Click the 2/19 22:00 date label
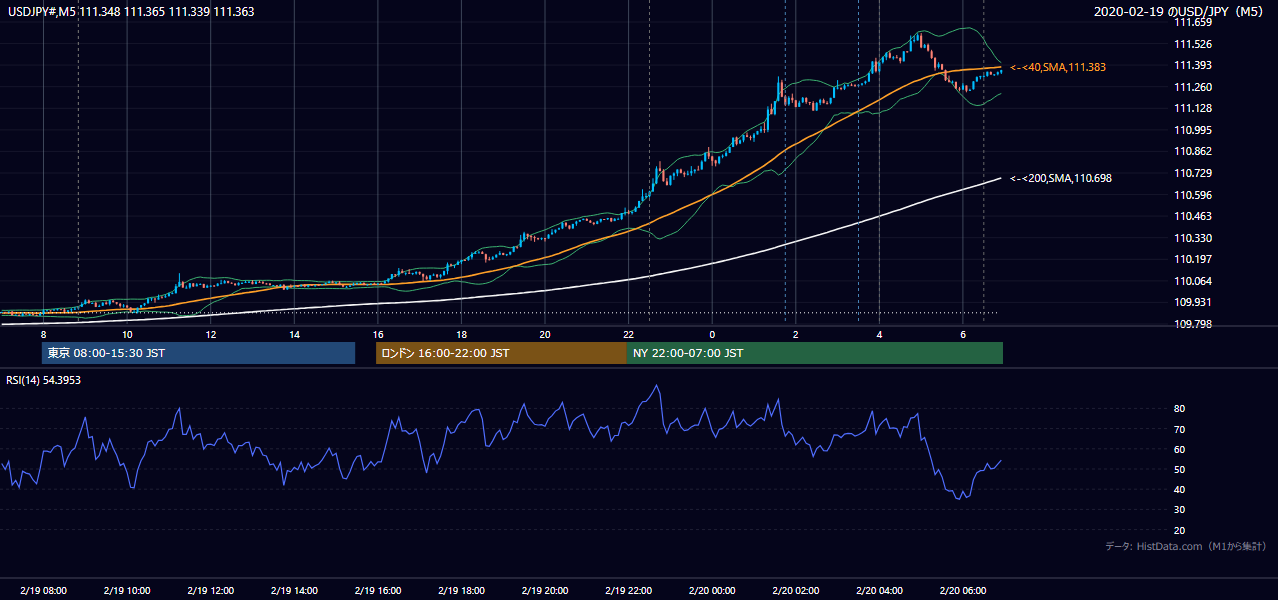 (628, 591)
